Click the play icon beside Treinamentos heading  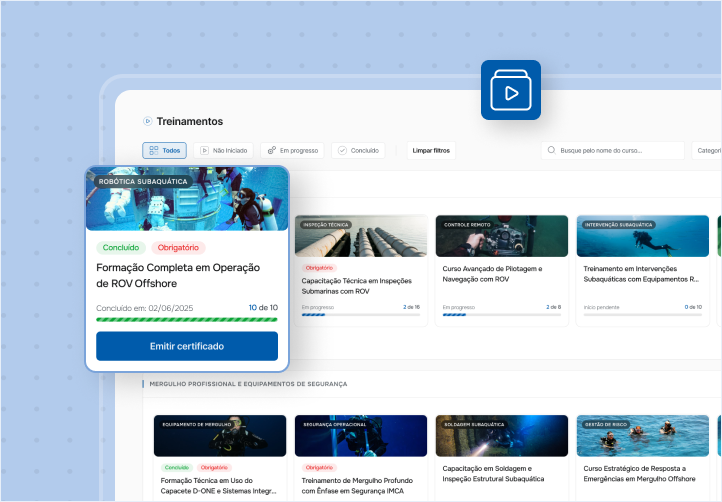point(147,121)
